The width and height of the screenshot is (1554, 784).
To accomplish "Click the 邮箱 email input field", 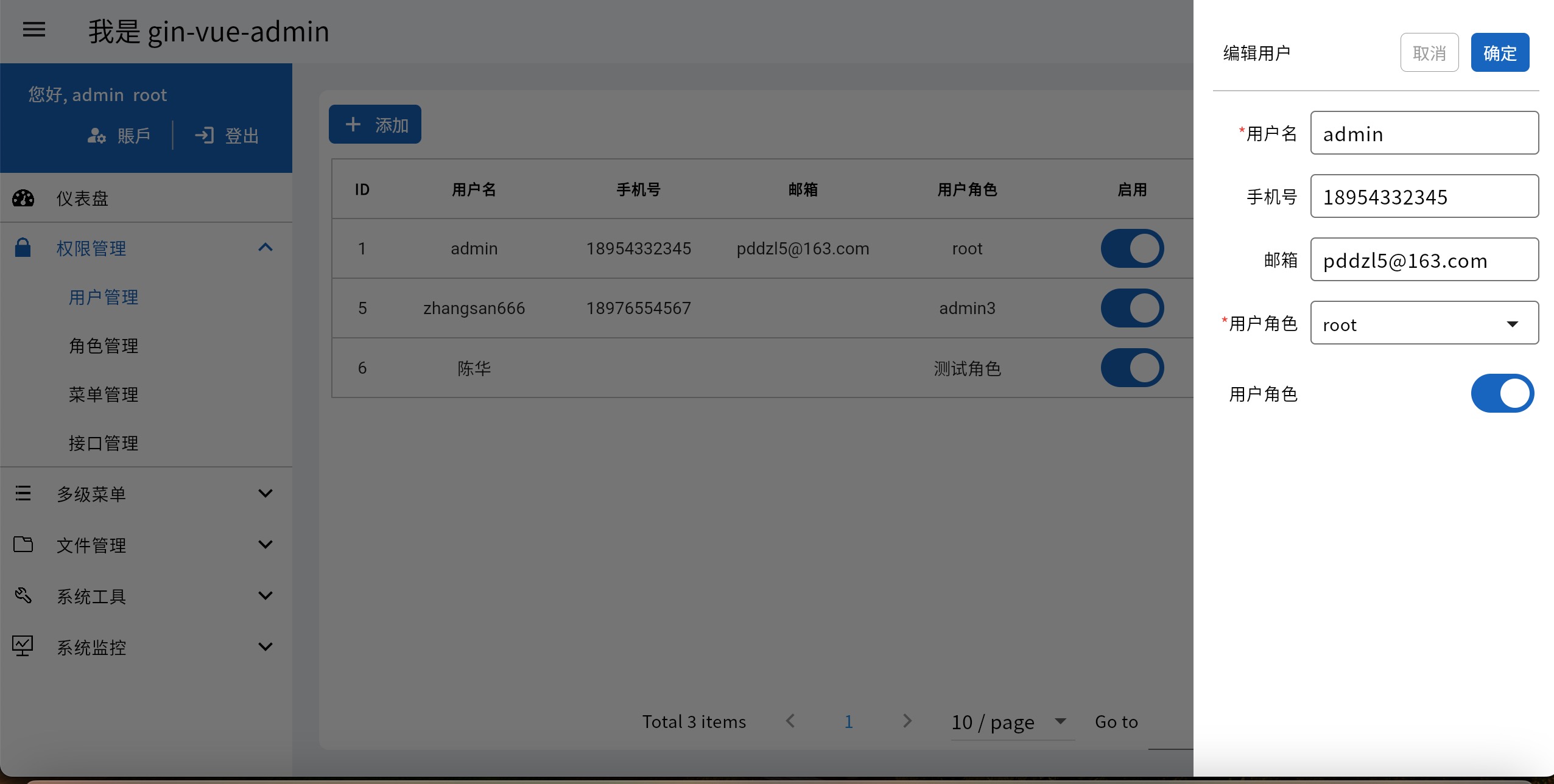I will (x=1424, y=260).
